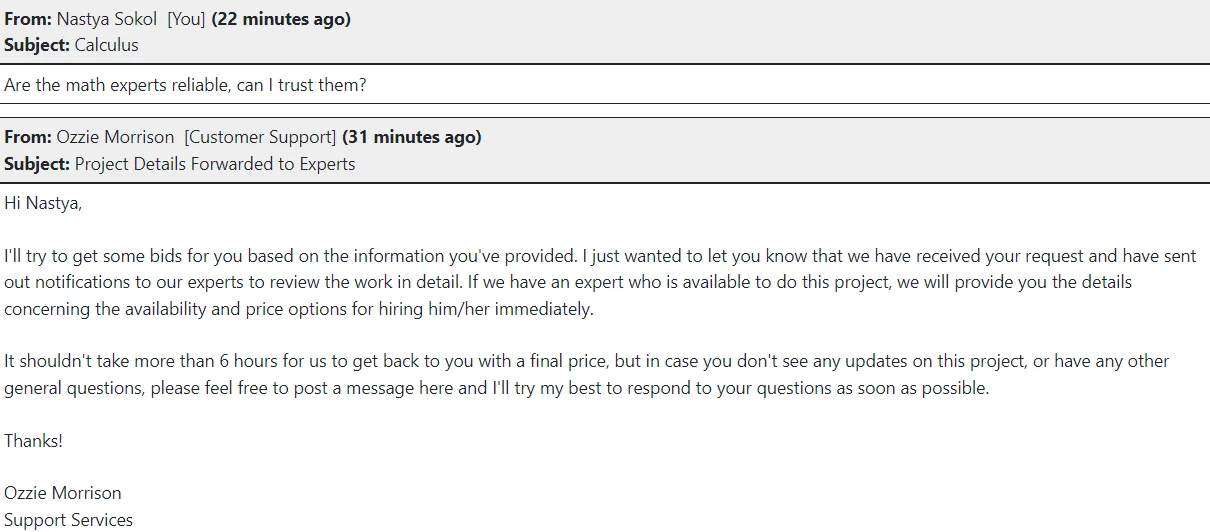Click the Calculus subject line
Image resolution: width=1210 pixels, height=532 pixels.
[x=107, y=45]
